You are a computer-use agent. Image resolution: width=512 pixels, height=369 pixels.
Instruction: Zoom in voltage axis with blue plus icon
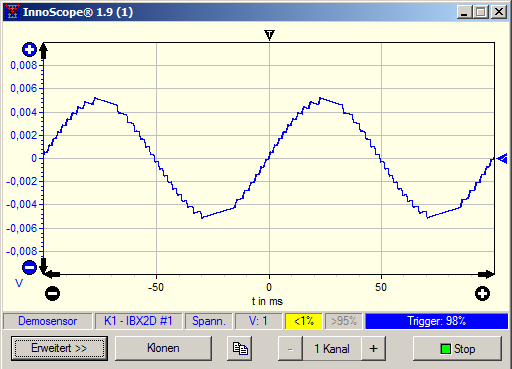29,50
